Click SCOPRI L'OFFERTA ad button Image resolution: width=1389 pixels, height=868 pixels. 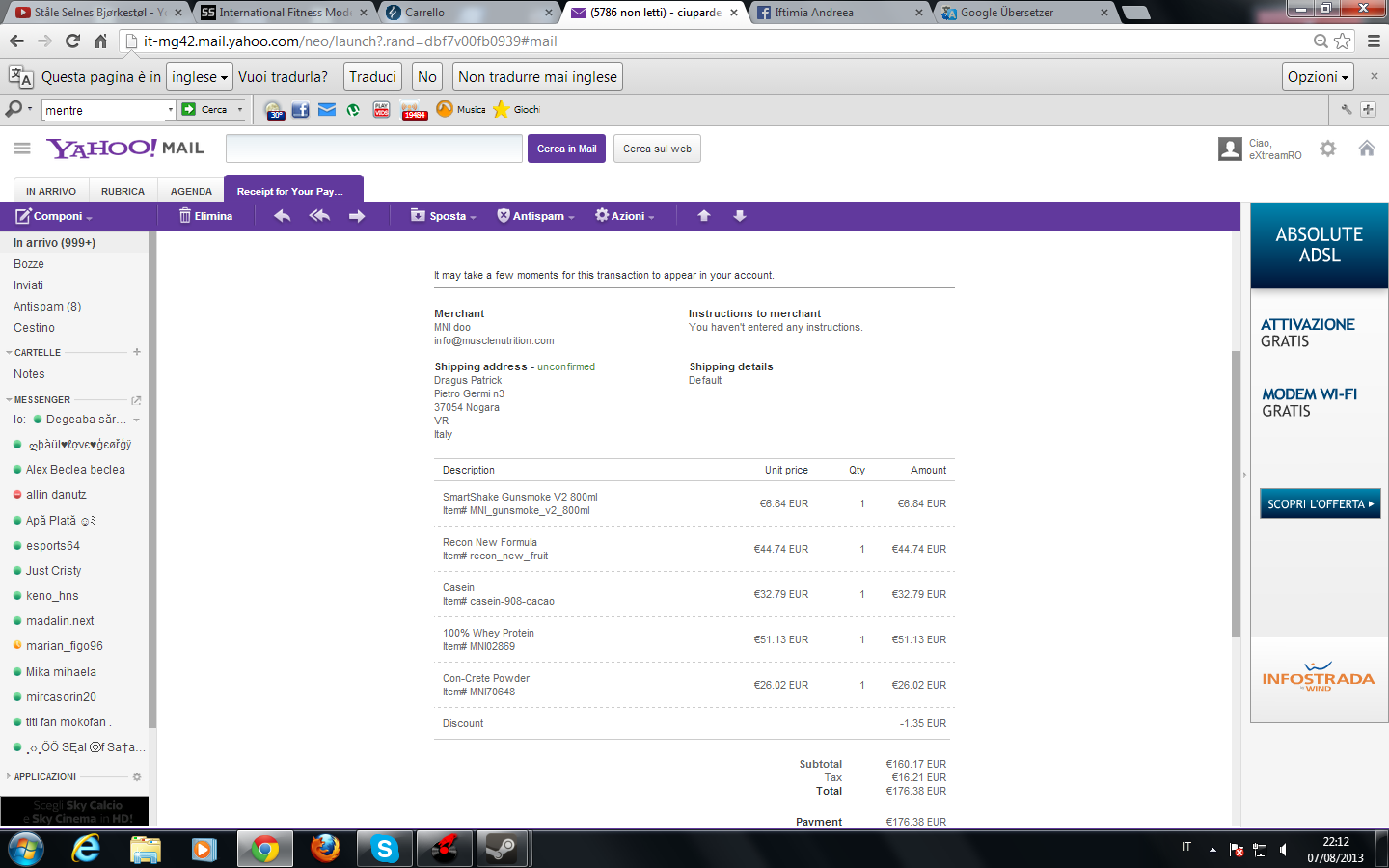coord(1321,503)
